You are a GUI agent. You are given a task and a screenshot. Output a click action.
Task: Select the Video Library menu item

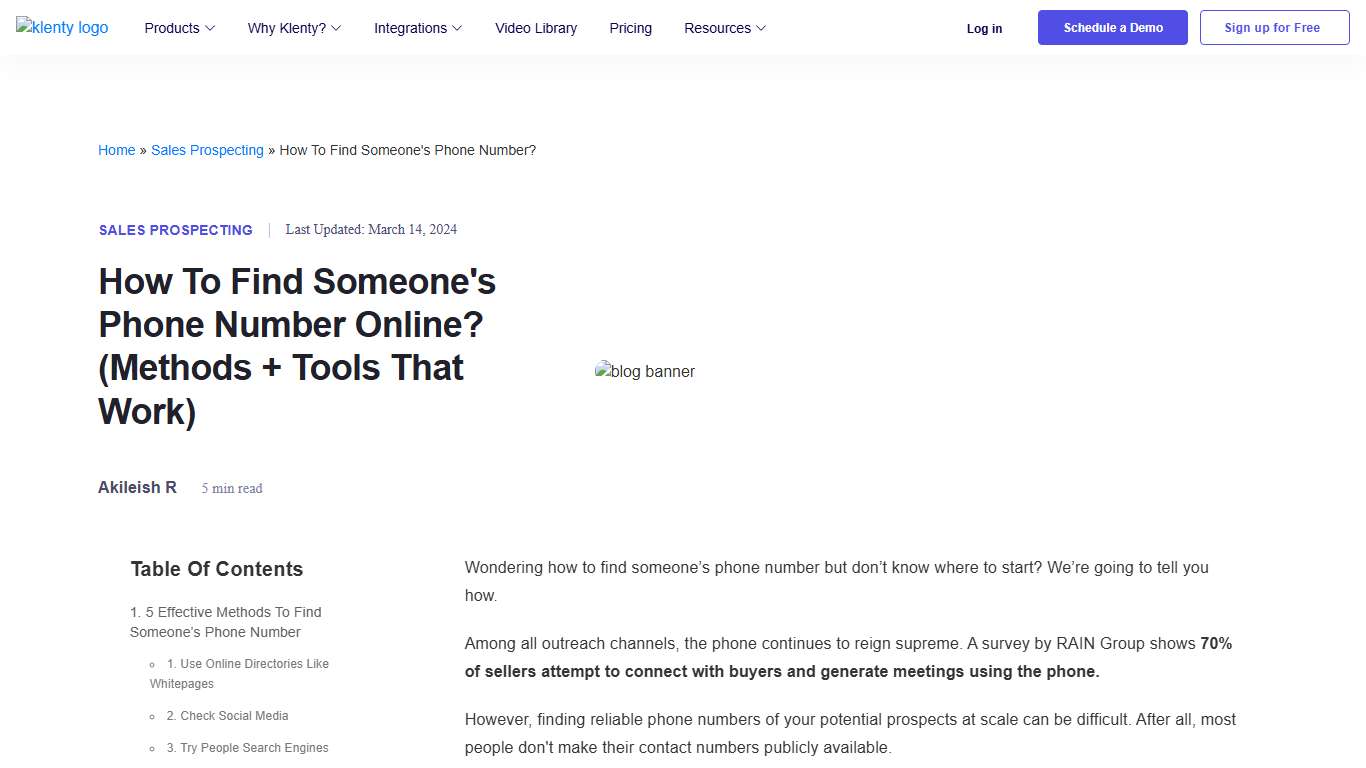pos(536,28)
